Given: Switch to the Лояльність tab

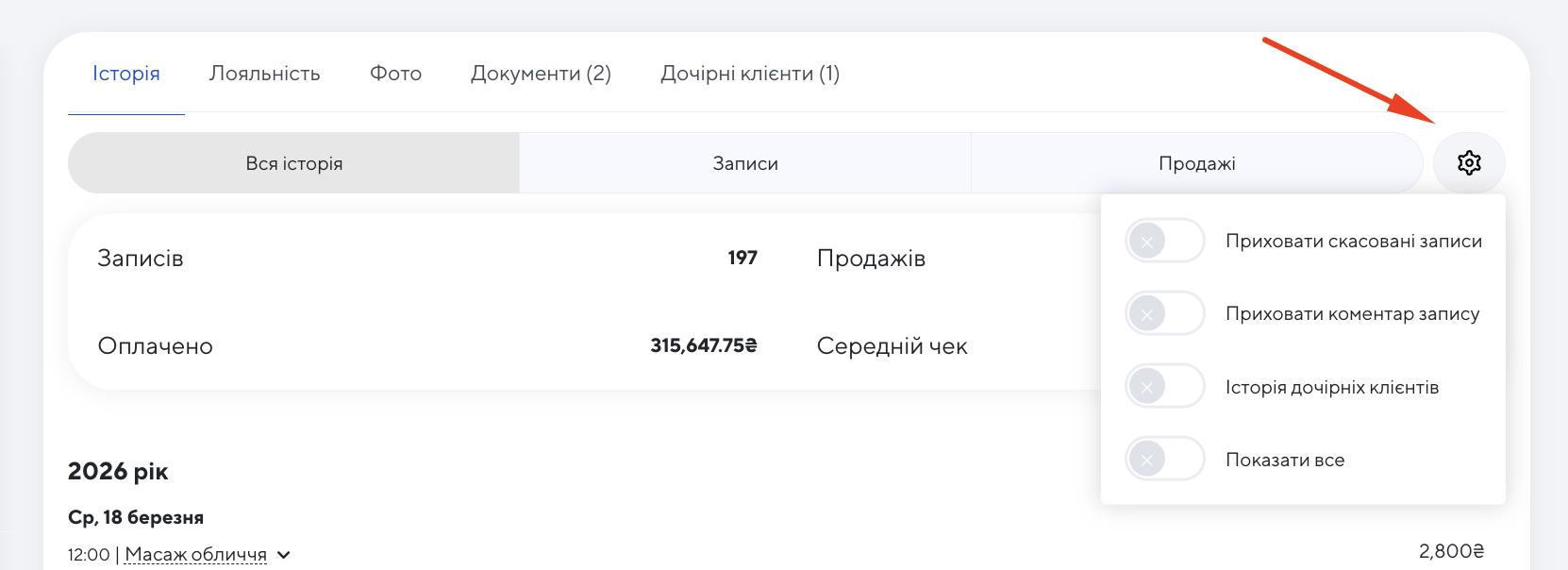Looking at the screenshot, I should pyautogui.click(x=265, y=74).
